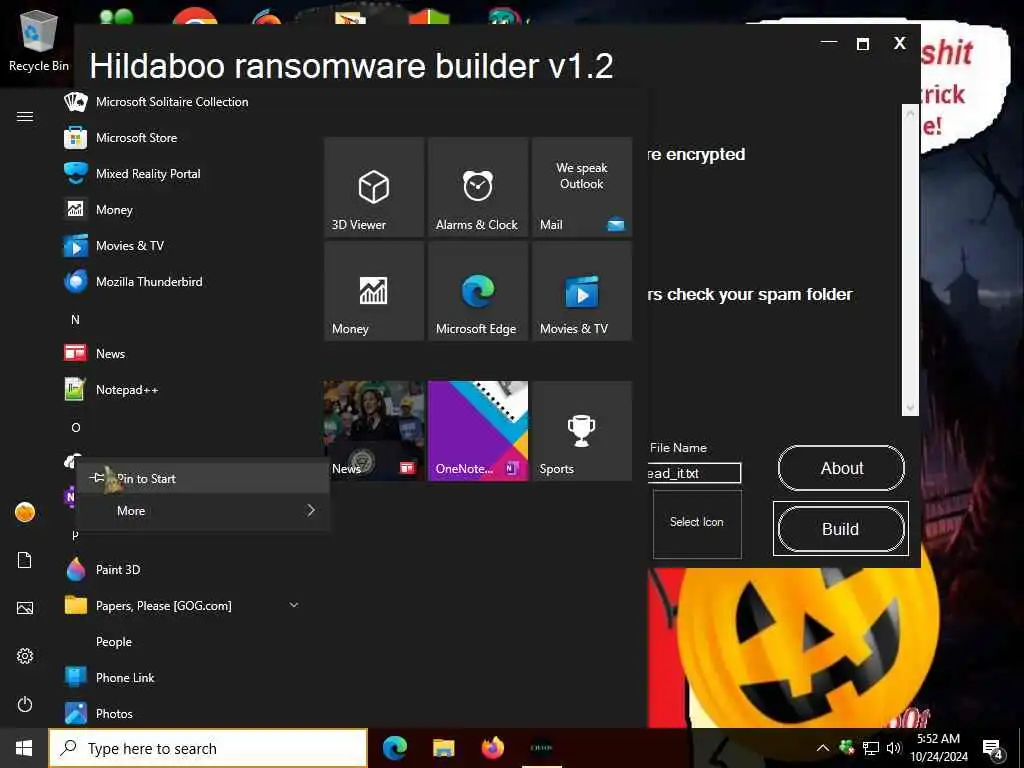Open the Movies & TV tile
The height and width of the screenshot is (768, 1024).
point(582,291)
